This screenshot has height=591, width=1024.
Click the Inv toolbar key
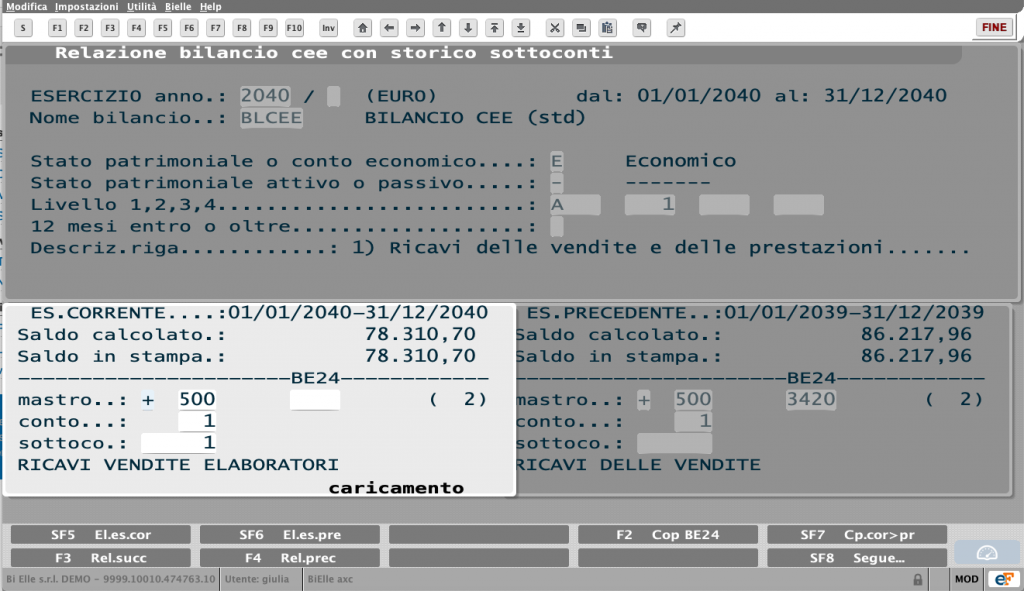pos(328,28)
